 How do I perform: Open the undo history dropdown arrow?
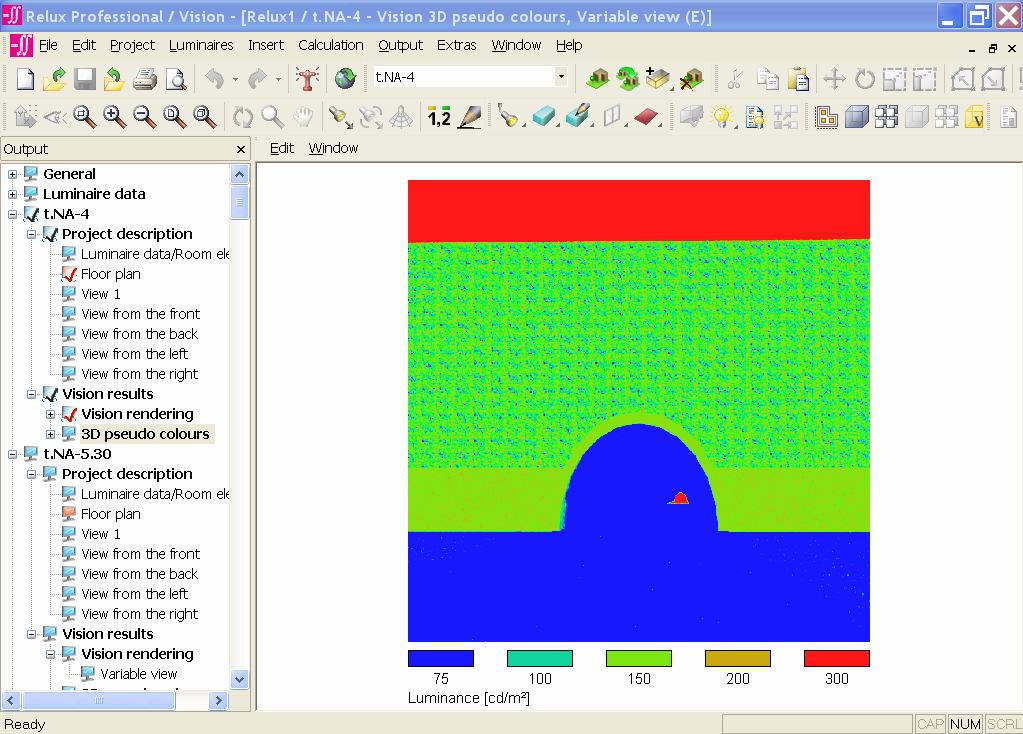coord(236,79)
